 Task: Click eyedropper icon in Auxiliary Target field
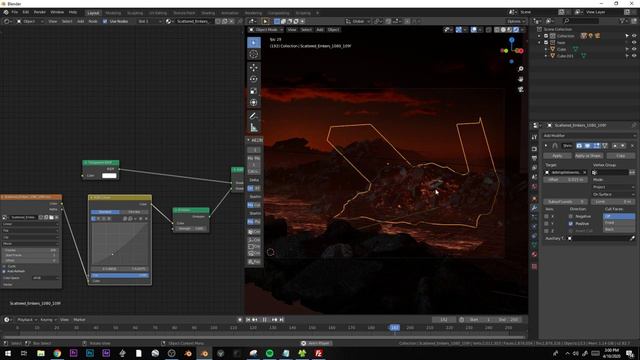pos(632,238)
